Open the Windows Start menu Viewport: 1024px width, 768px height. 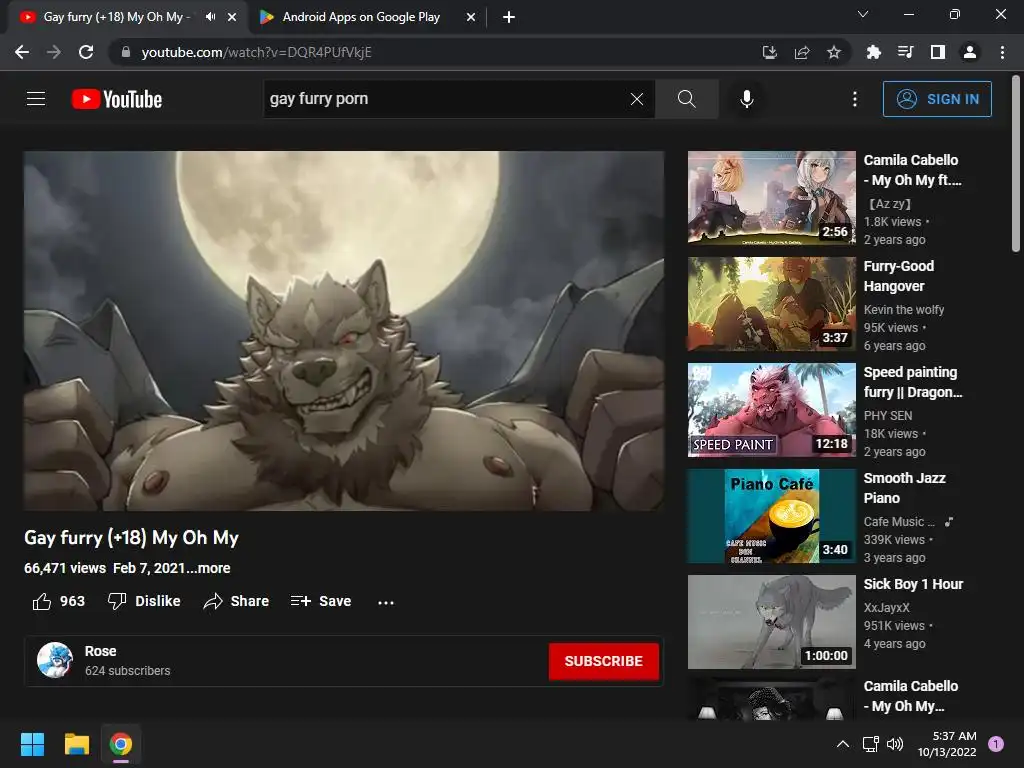coord(32,744)
